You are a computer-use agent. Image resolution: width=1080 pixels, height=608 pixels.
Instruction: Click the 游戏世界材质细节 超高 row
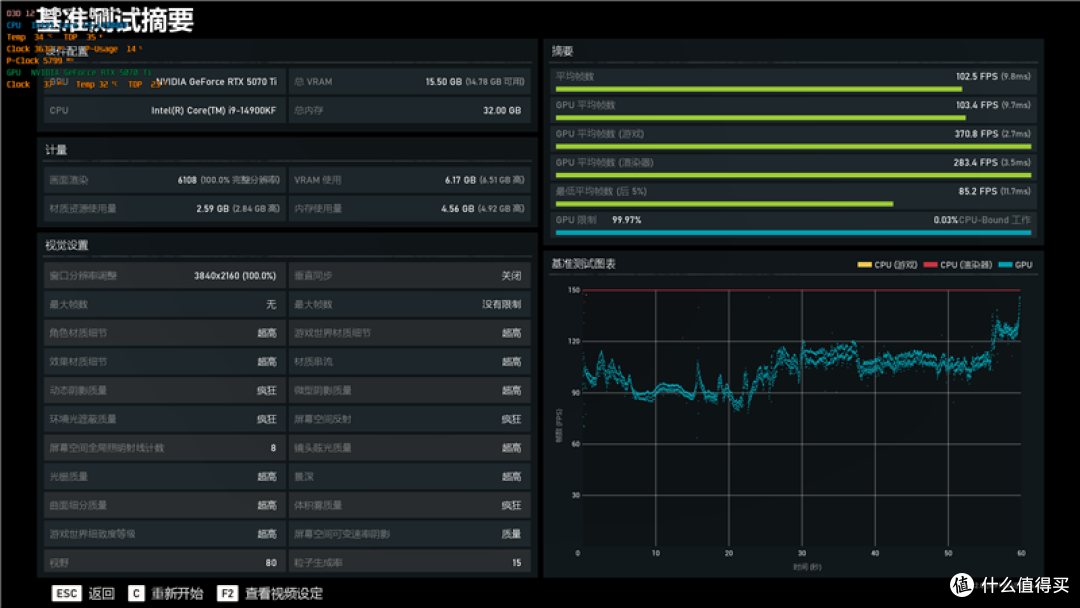pyautogui.click(x=409, y=333)
